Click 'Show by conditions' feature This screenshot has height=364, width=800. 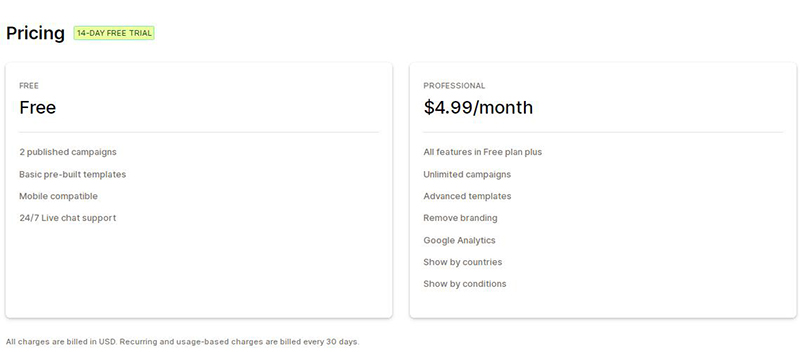[465, 284]
